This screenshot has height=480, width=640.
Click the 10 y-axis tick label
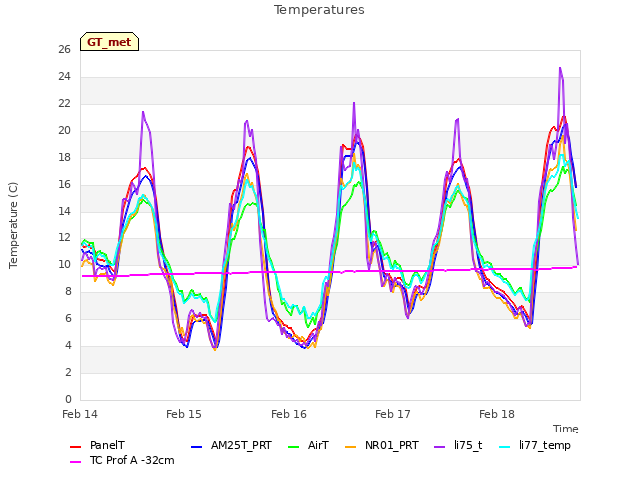(x=64, y=264)
